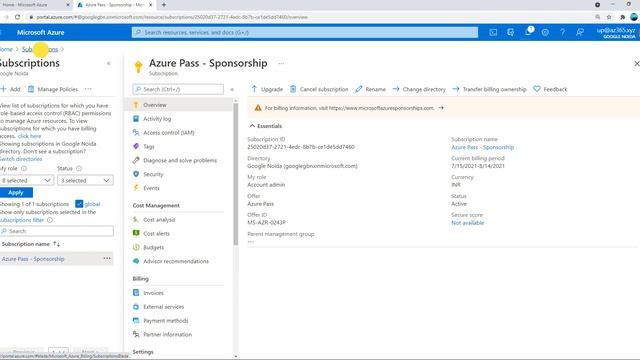Open the account menu for up@az365.xyz
This screenshot has width=640, height=360.
[616, 32]
